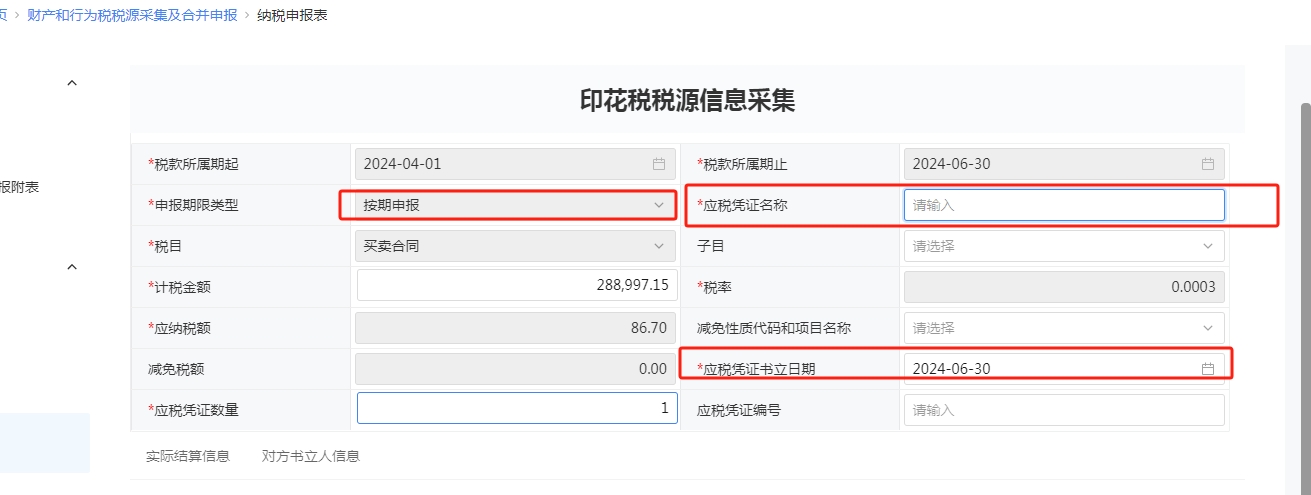The height and width of the screenshot is (495, 1311).
Task: Click the 应税凭证数量 input field
Action: pyautogui.click(x=517, y=409)
